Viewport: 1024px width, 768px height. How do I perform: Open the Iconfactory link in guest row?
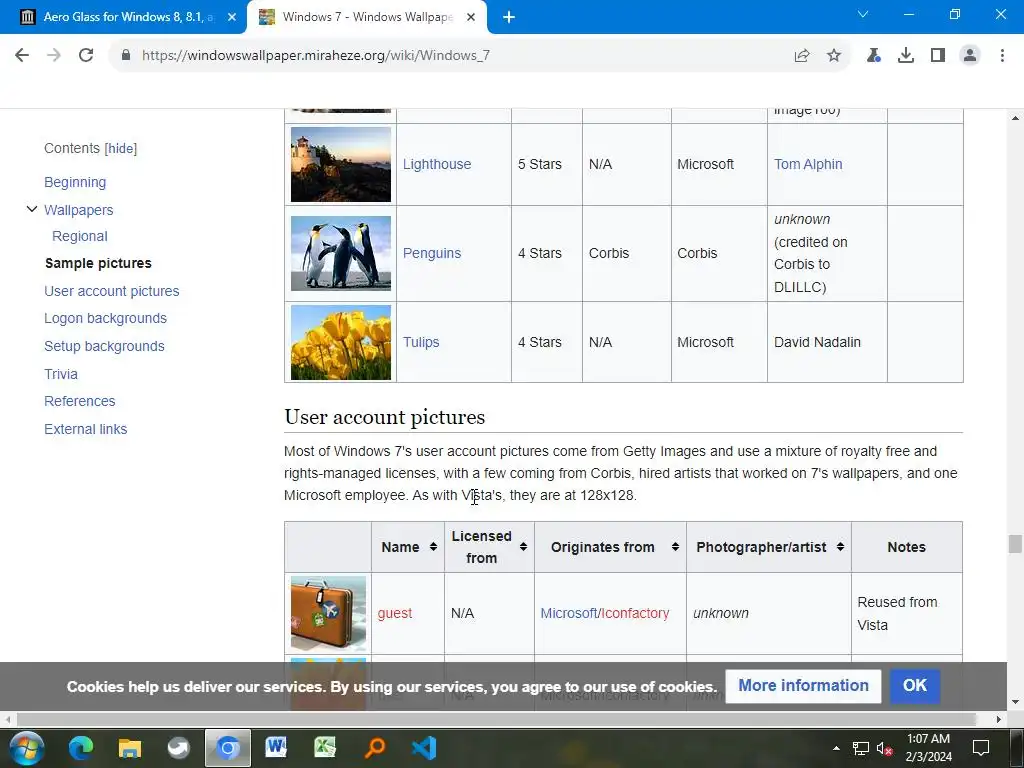[x=635, y=613]
